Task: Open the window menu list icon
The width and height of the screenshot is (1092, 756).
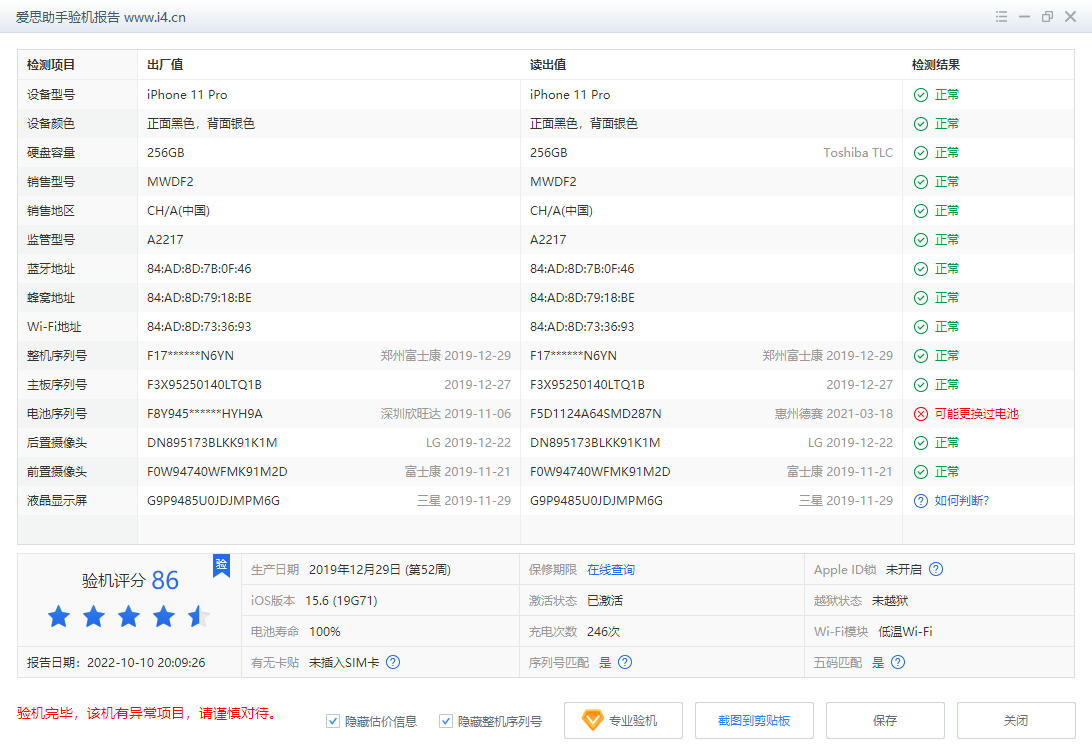Action: 1001,17
